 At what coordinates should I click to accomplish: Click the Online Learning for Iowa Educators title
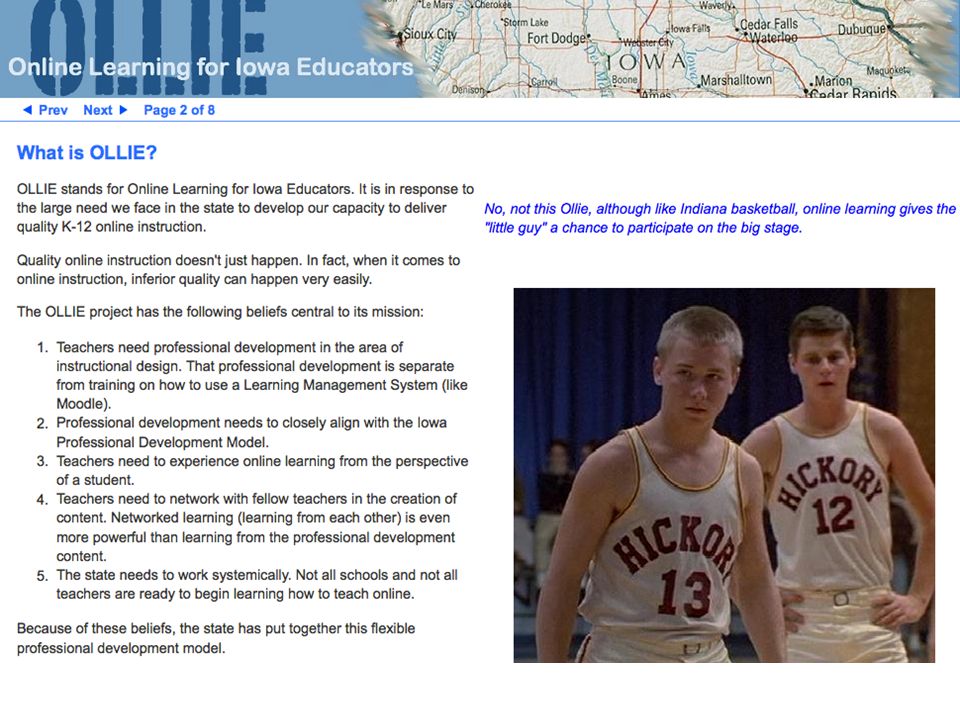211,67
